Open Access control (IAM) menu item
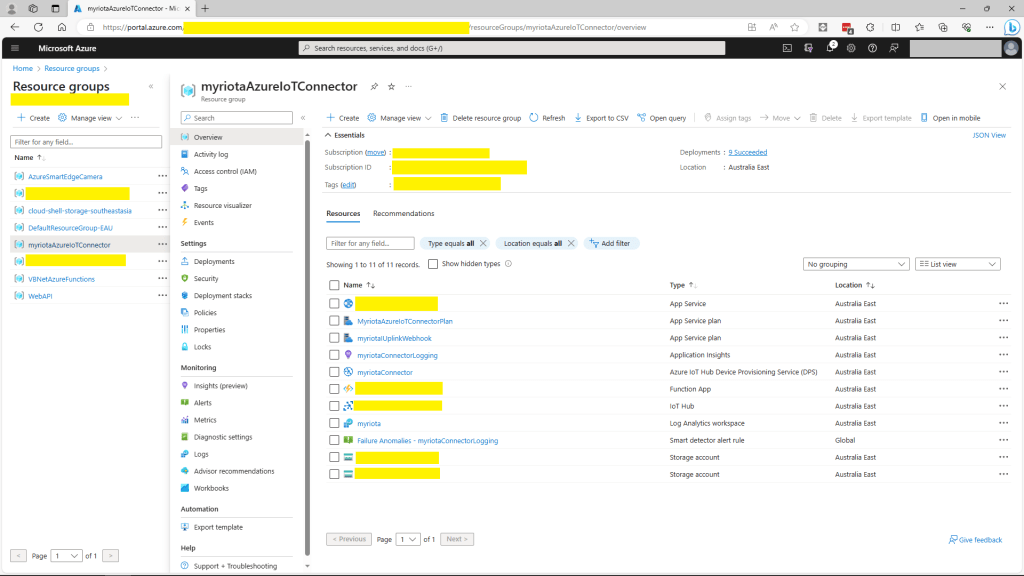Screen dimensions: 1024x576 coord(225,171)
